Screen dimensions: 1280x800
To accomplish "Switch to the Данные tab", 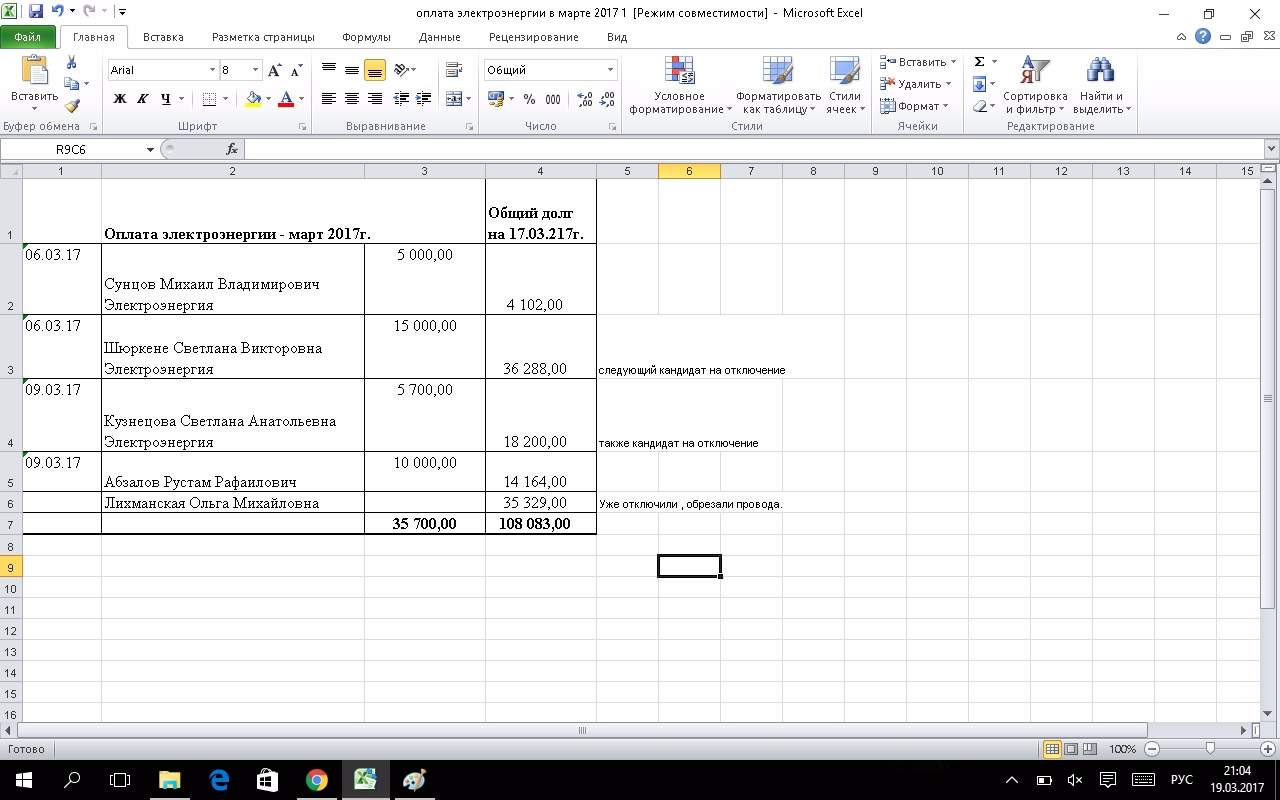I will point(440,37).
